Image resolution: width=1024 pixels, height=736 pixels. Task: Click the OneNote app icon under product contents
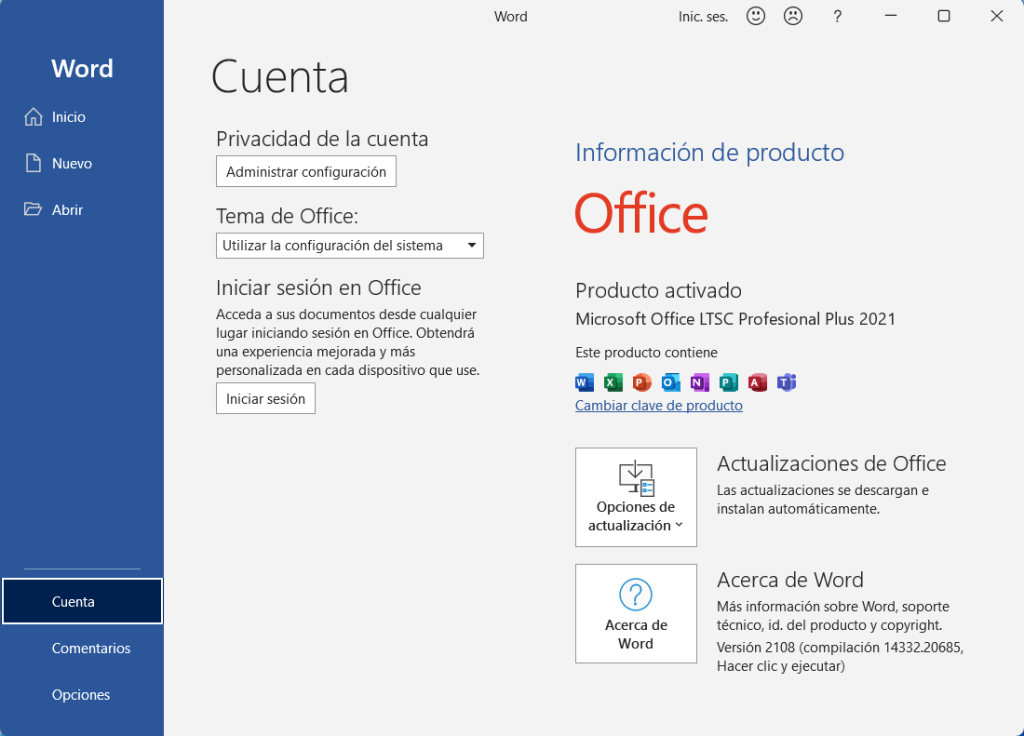(699, 382)
